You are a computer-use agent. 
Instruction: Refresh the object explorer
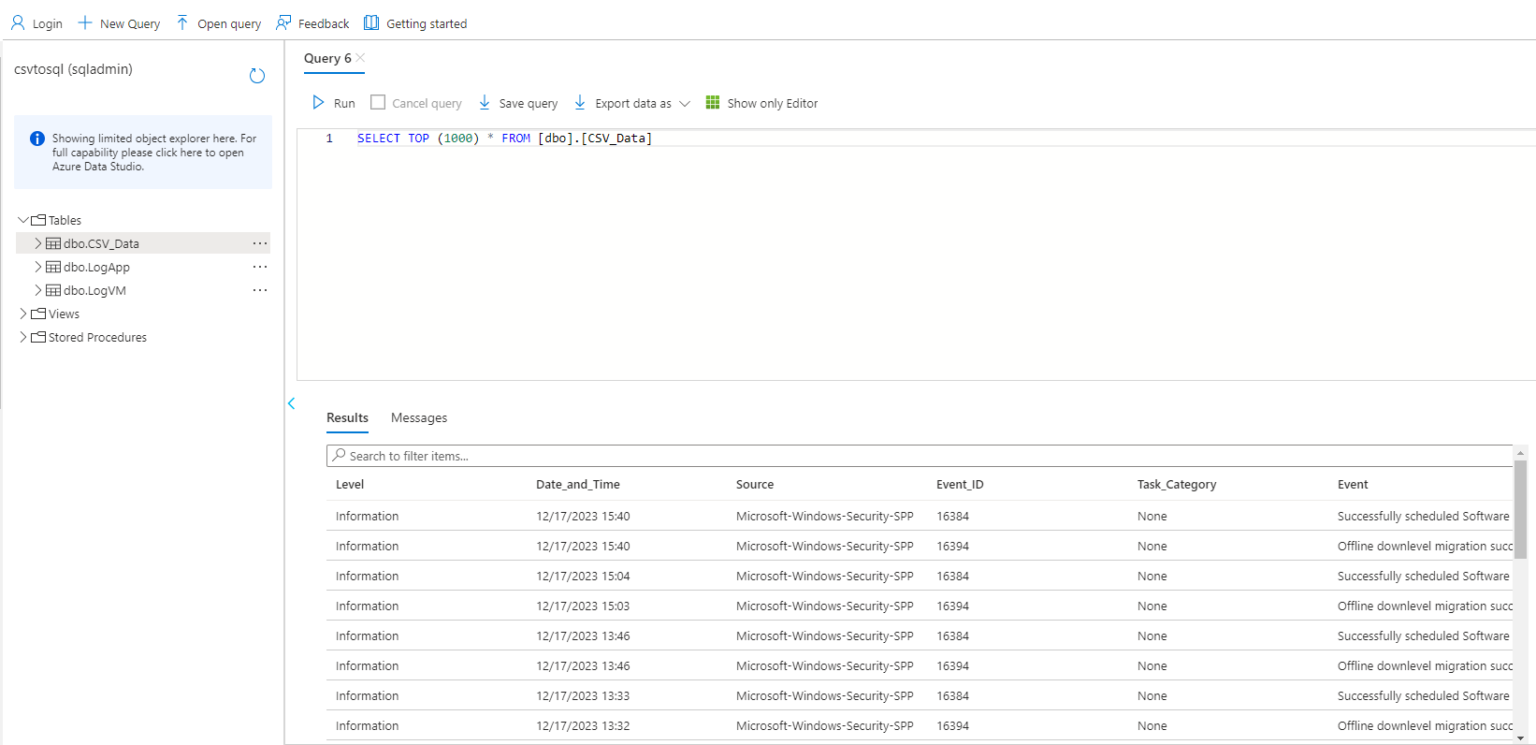coord(257,75)
